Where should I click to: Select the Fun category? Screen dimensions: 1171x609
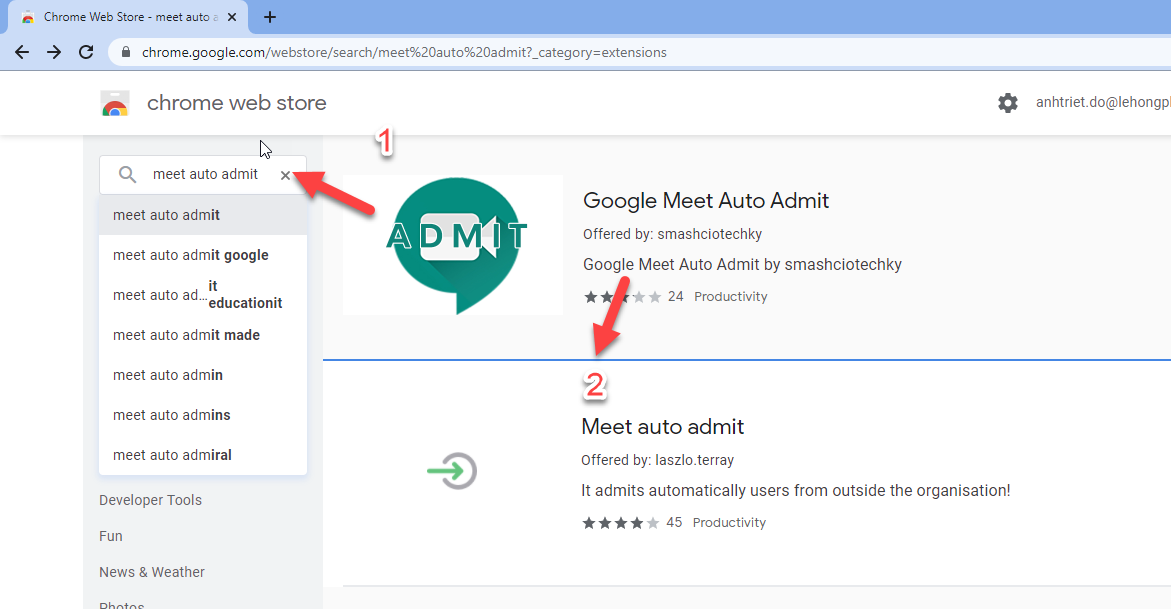click(x=111, y=536)
